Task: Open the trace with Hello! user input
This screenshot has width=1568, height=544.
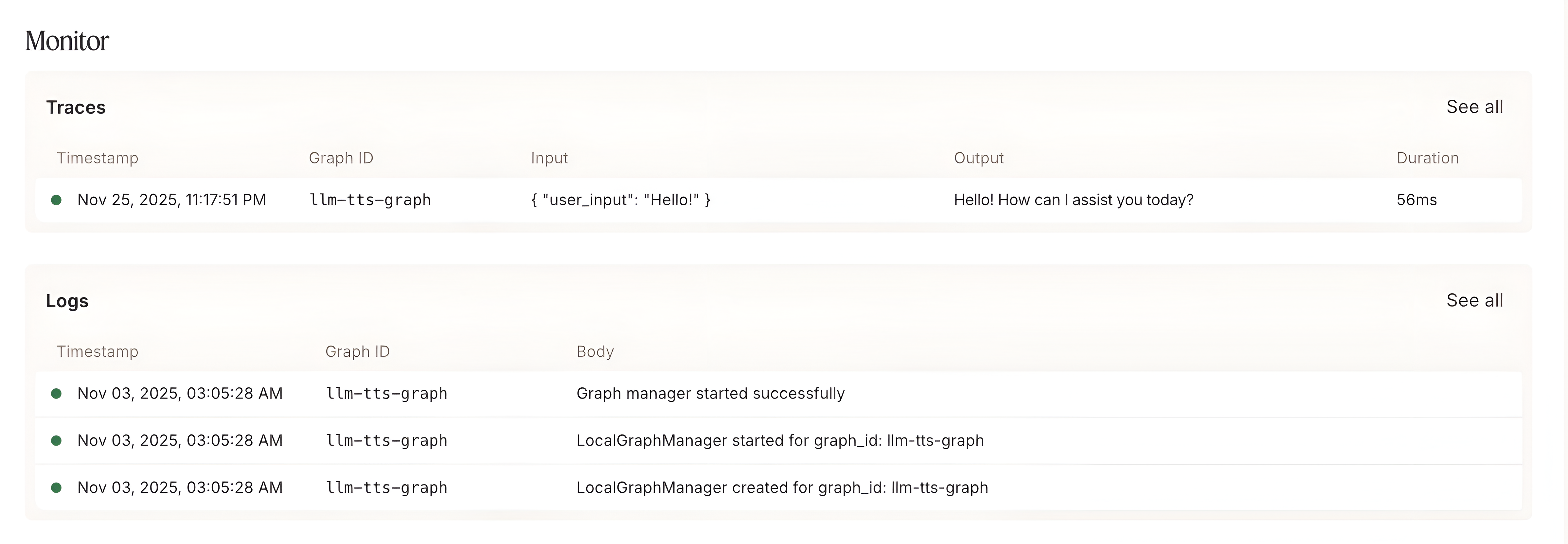Action: point(620,200)
